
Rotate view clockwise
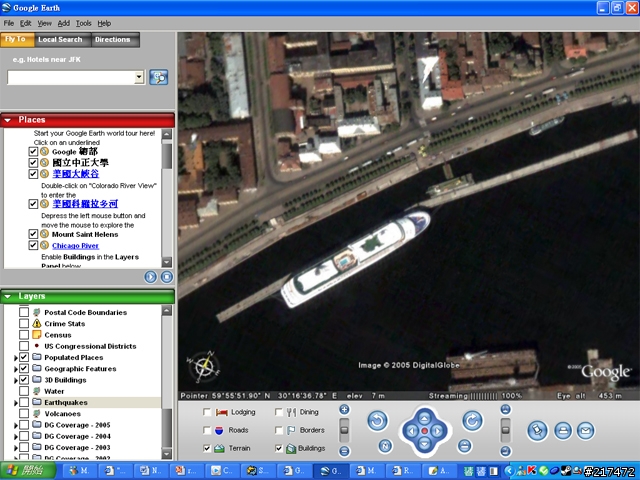click(x=472, y=420)
